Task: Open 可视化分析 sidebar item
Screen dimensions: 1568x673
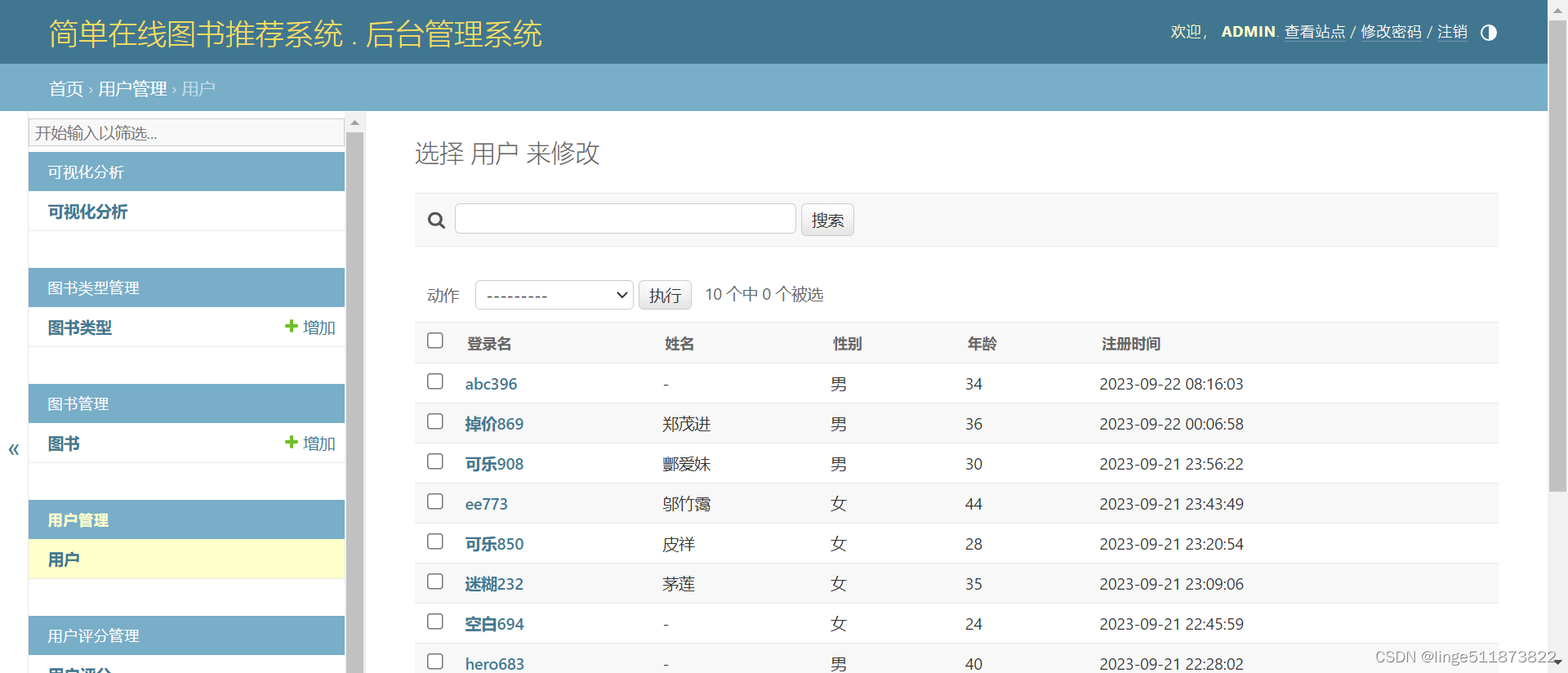Action: point(87,212)
